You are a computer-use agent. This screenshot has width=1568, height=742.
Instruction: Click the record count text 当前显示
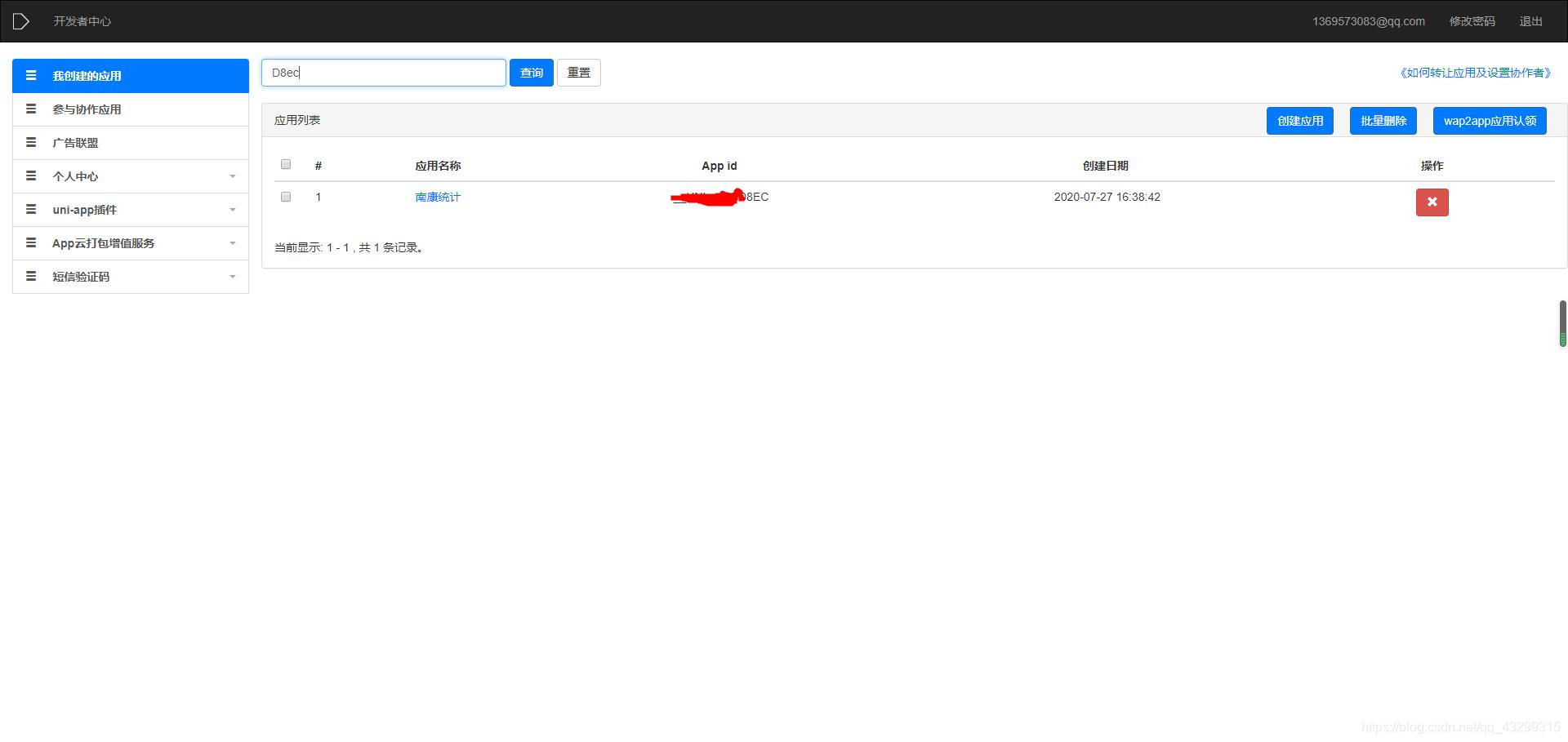tap(350, 247)
